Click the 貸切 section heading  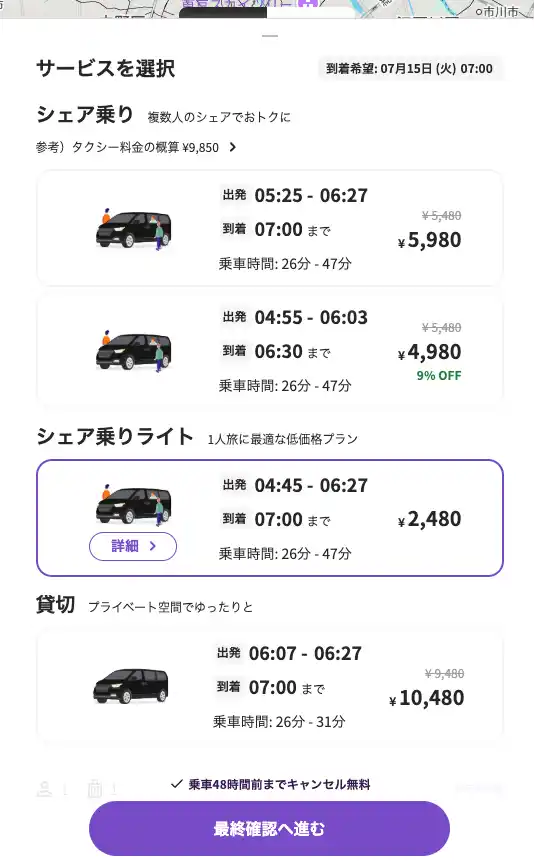coord(55,604)
